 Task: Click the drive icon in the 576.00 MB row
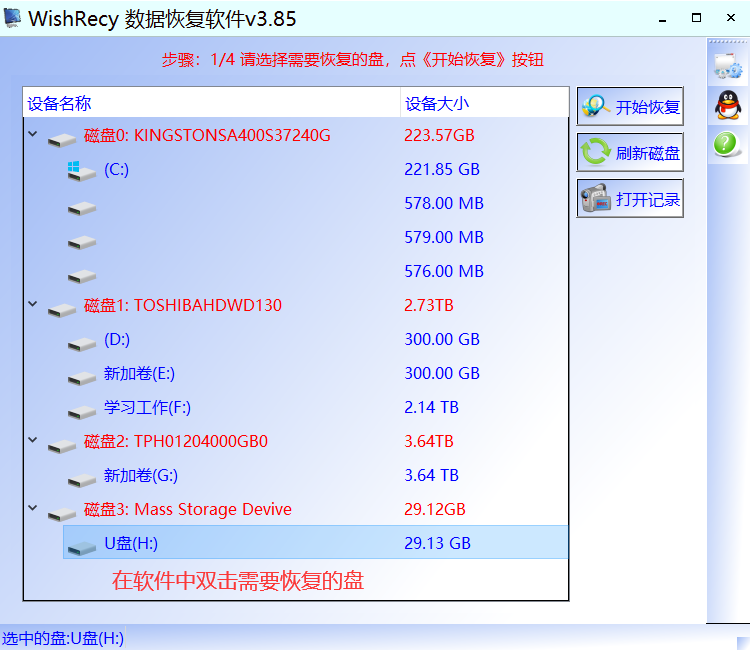pos(82,276)
